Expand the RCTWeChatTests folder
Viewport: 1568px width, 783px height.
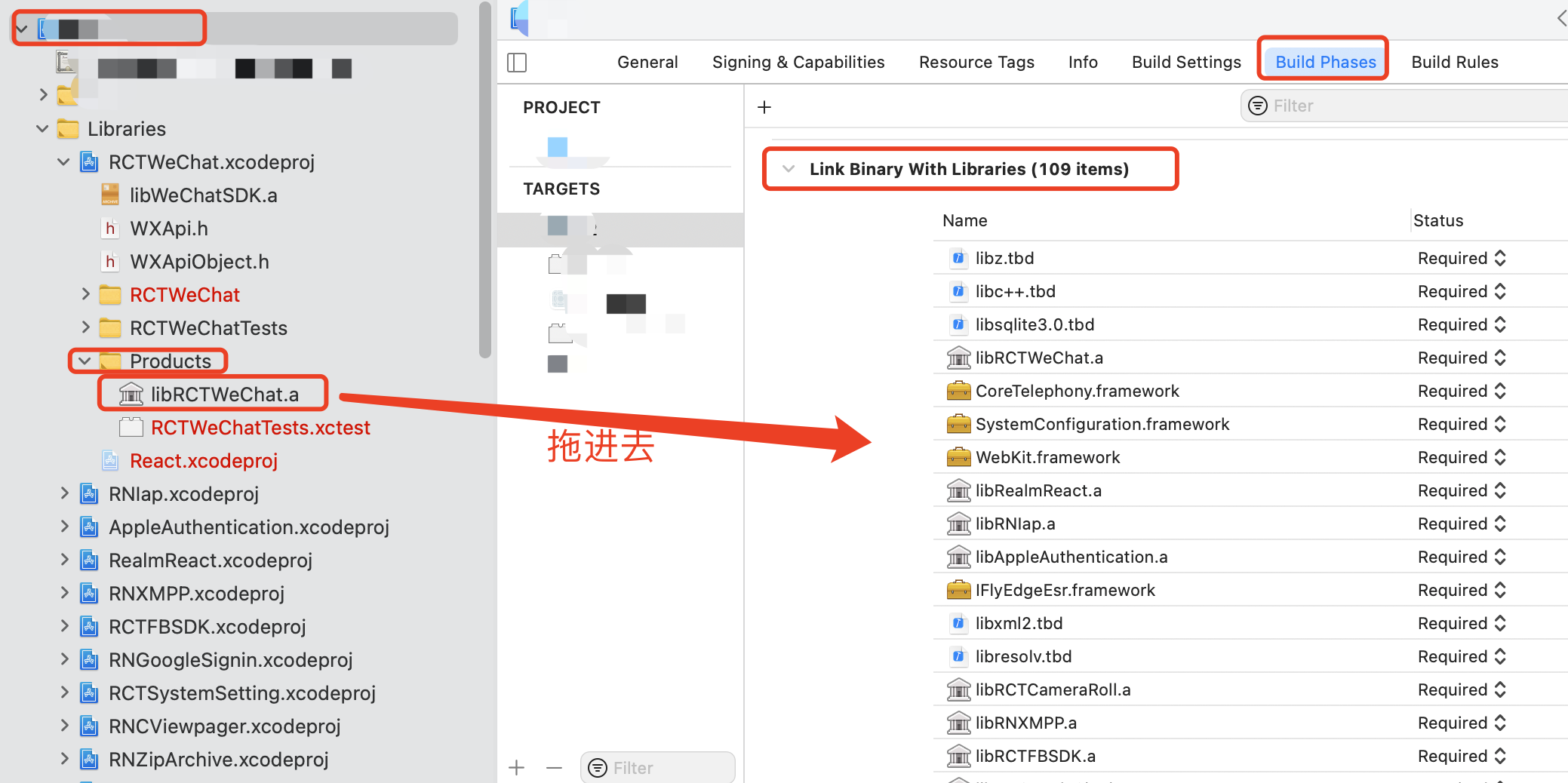[85, 327]
